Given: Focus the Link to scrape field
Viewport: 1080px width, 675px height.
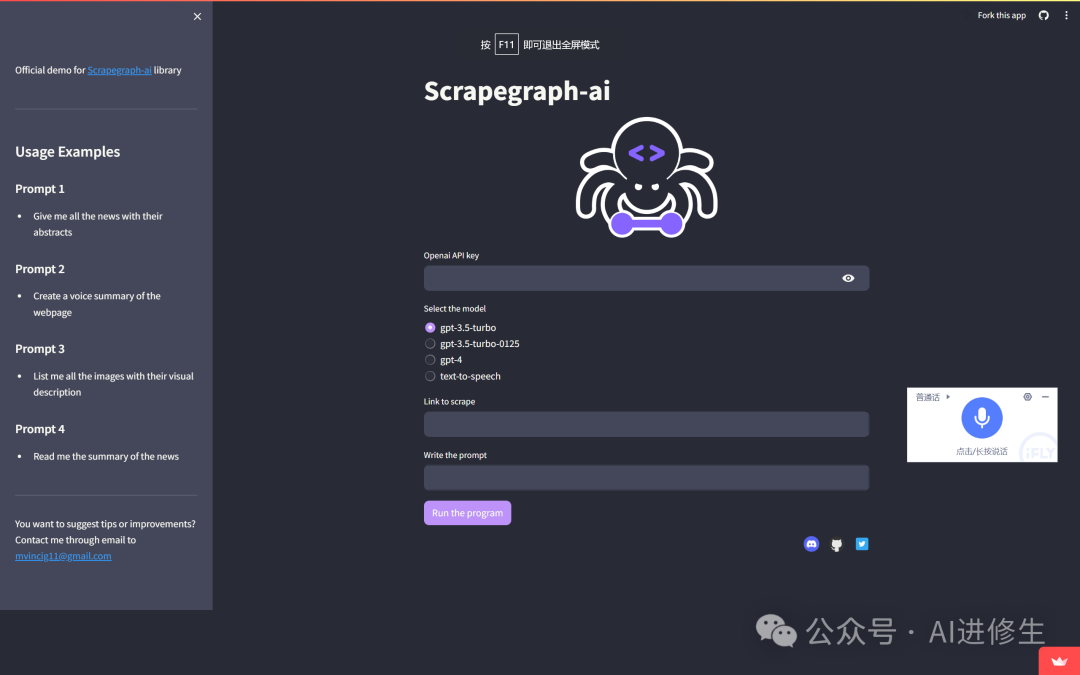Looking at the screenshot, I should [x=646, y=424].
